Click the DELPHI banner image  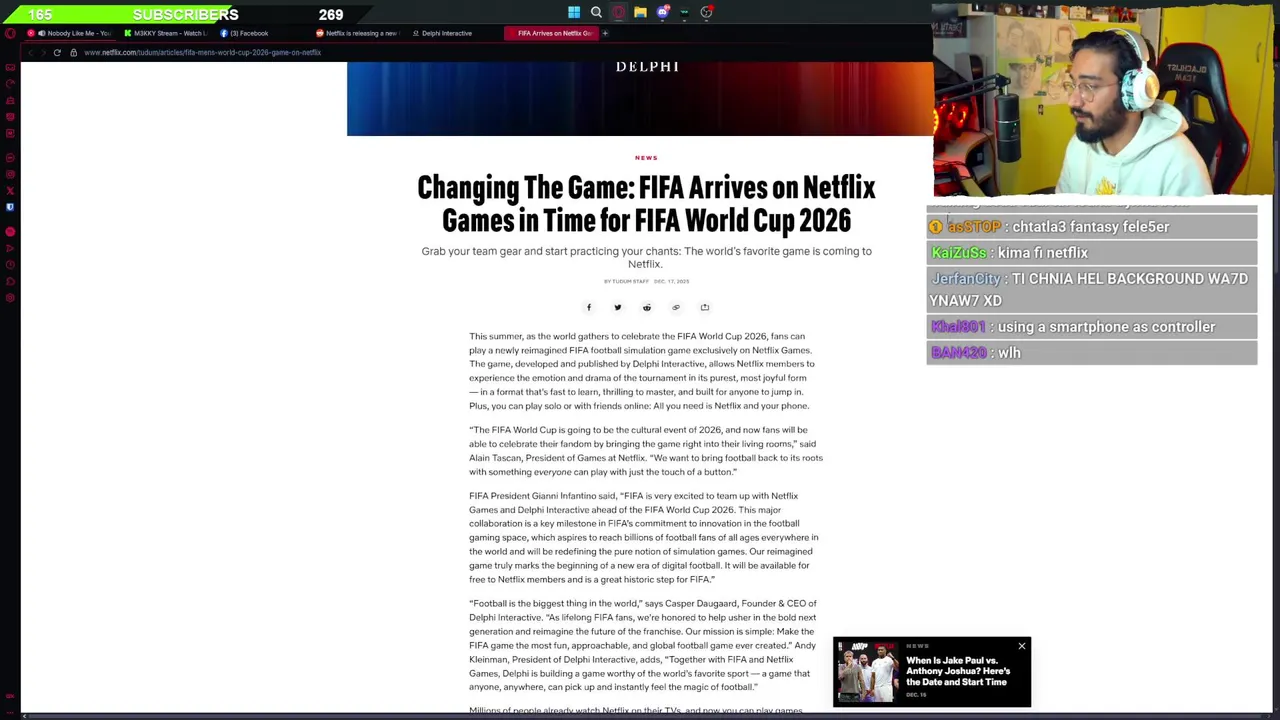pyautogui.click(x=640, y=99)
